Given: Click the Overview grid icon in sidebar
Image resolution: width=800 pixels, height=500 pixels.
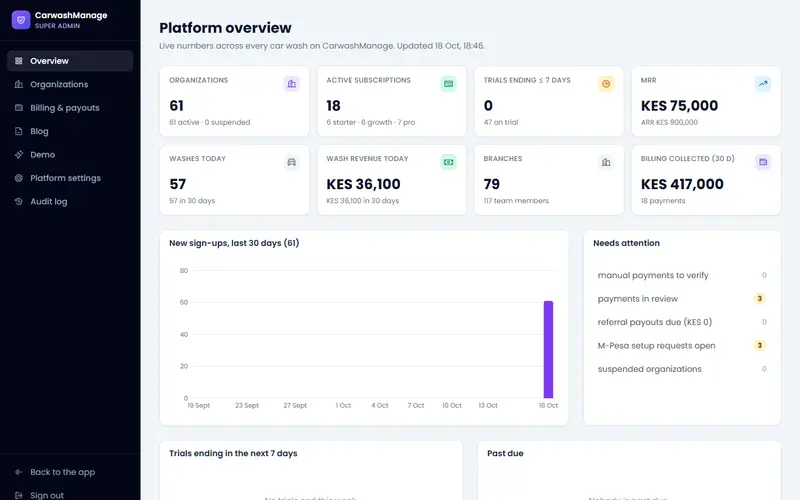Looking at the screenshot, I should point(19,61).
